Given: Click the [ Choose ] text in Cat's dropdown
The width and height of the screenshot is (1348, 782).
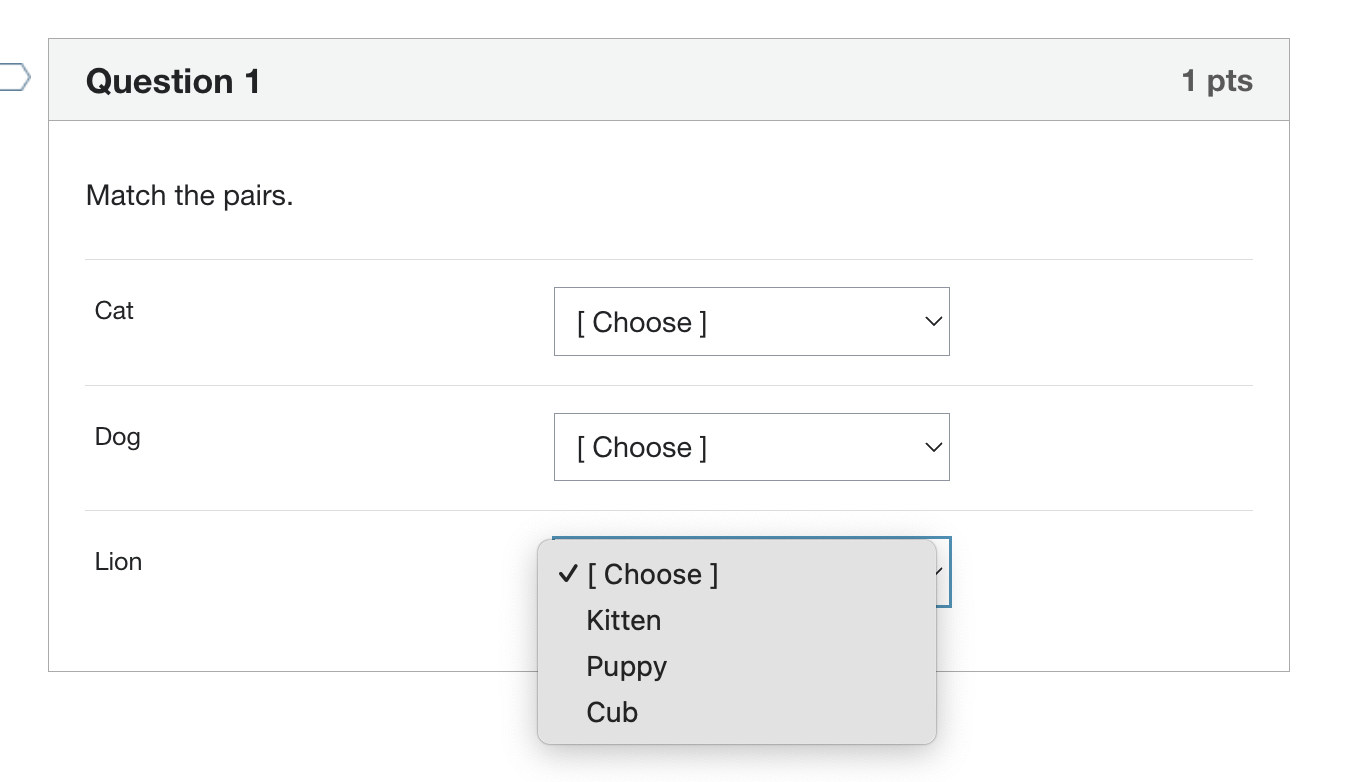Looking at the screenshot, I should (x=642, y=322).
